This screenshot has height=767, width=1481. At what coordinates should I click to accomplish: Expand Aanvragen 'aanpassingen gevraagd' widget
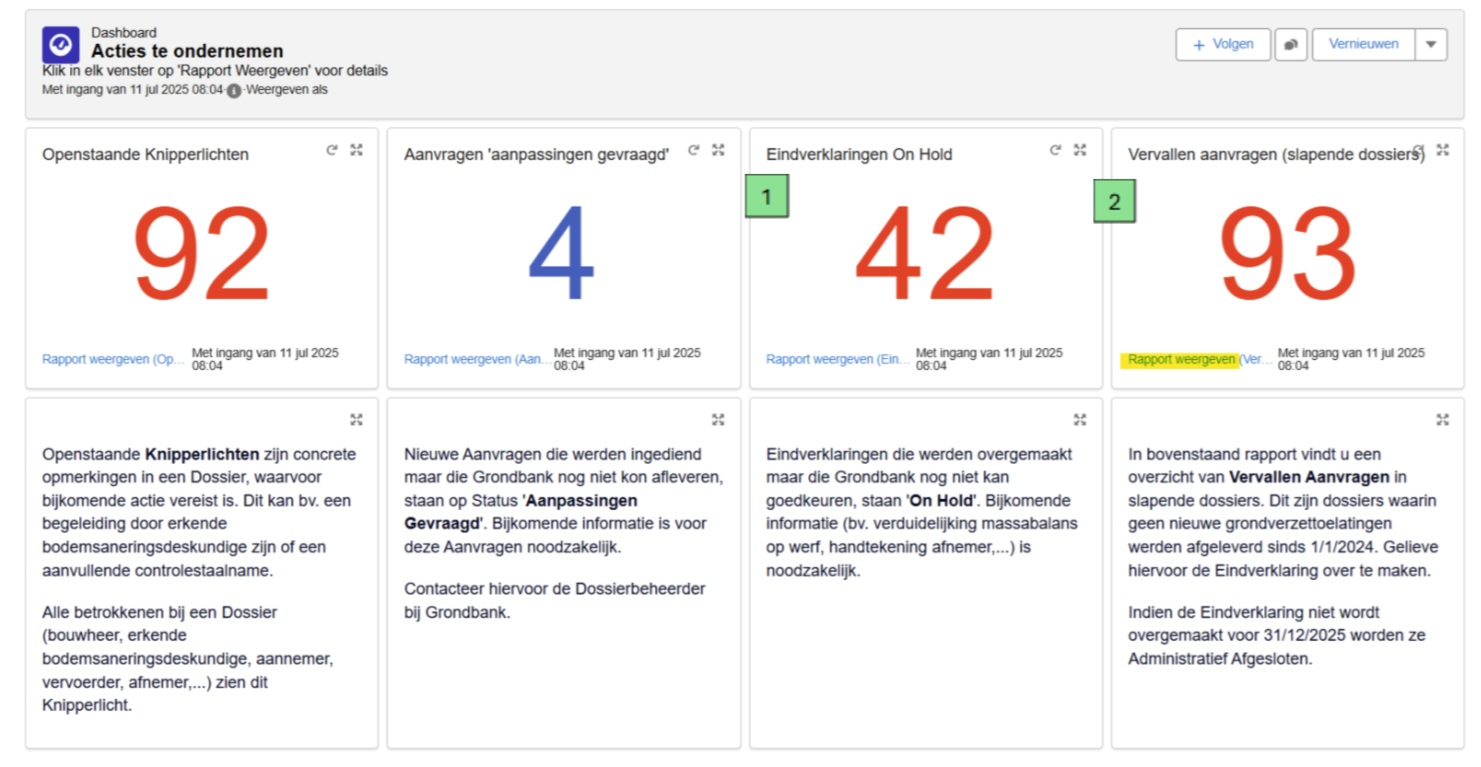pyautogui.click(x=718, y=150)
